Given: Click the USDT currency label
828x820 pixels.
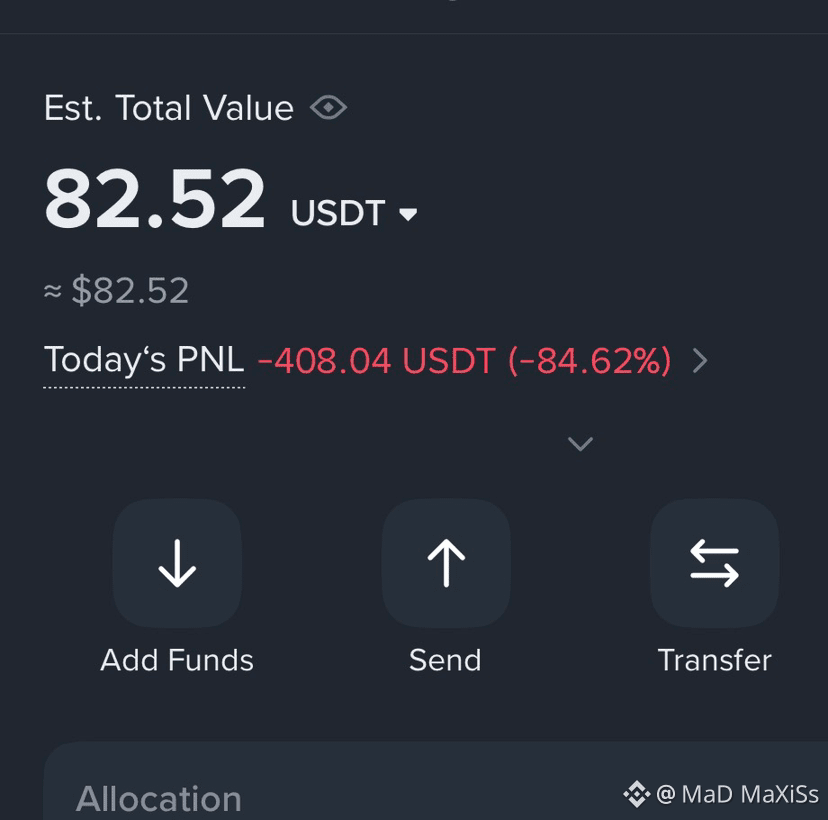Looking at the screenshot, I should pyautogui.click(x=338, y=213).
